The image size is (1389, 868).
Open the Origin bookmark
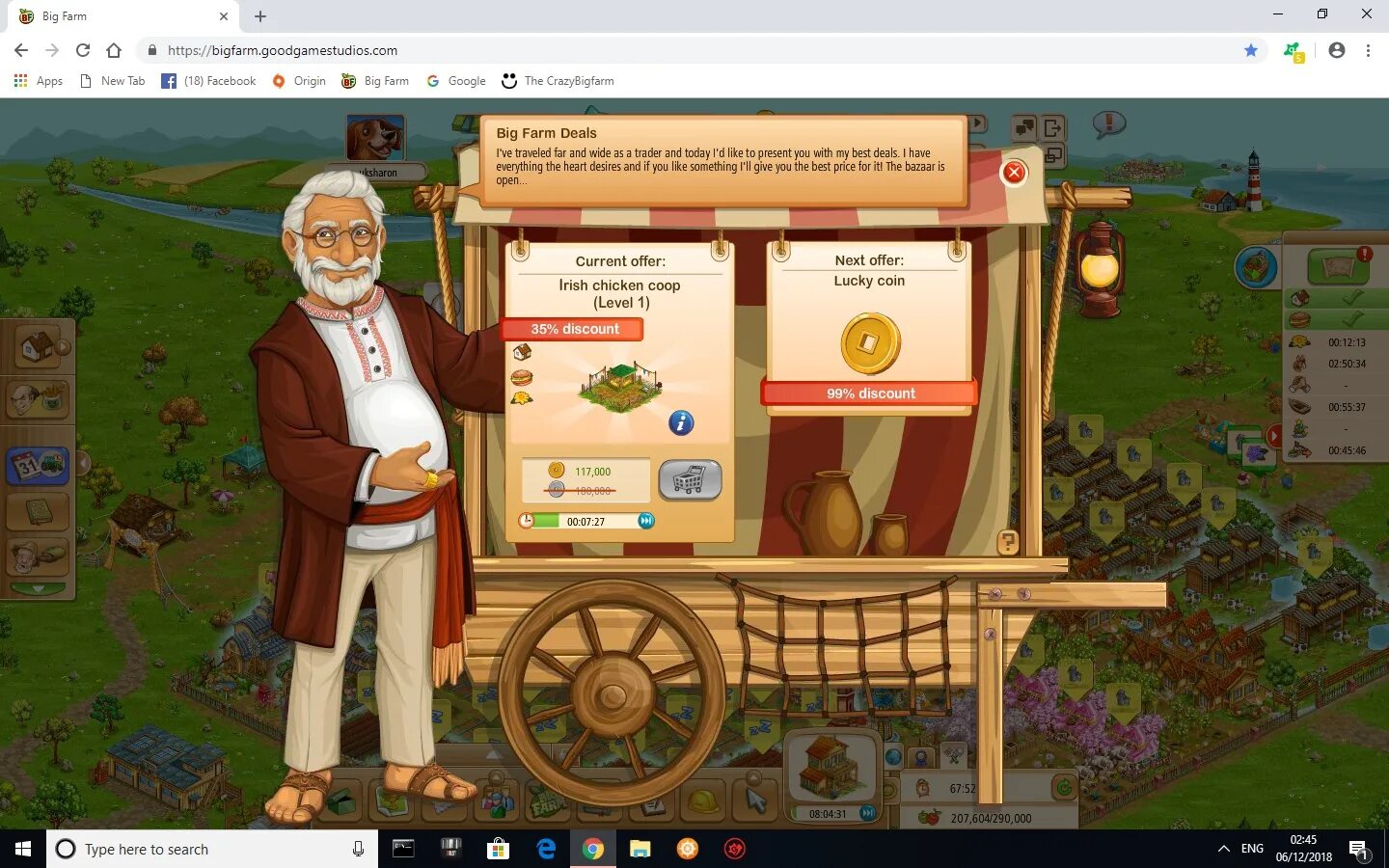click(298, 81)
